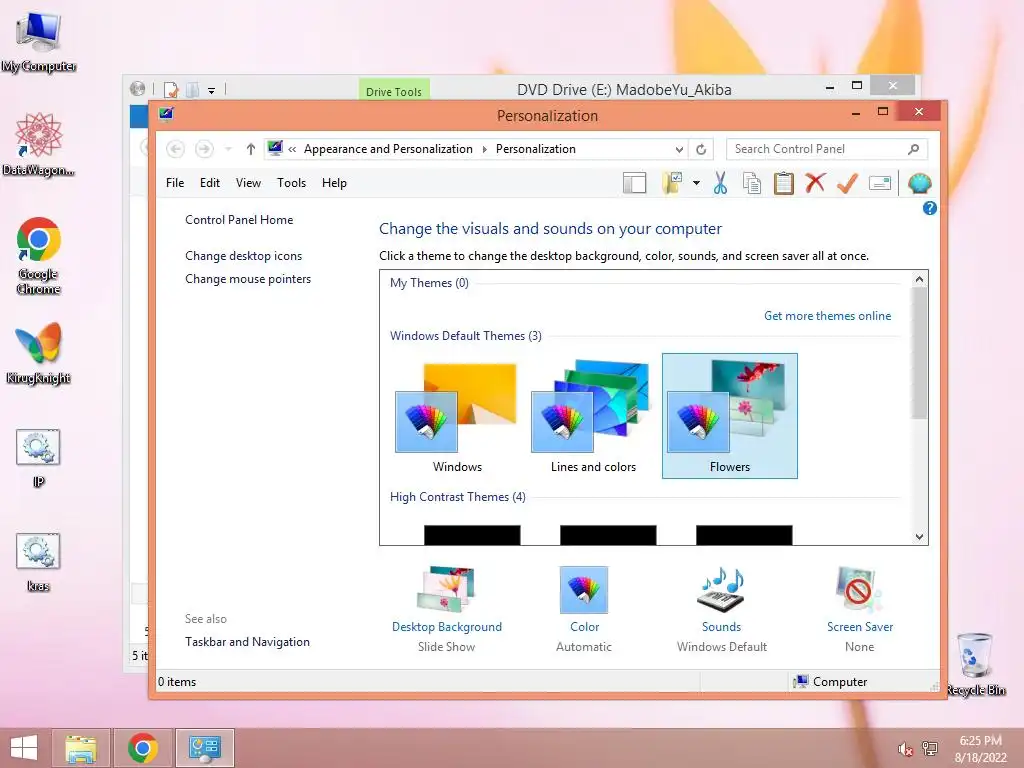Click the themes list scroll down arrow

tap(920, 537)
